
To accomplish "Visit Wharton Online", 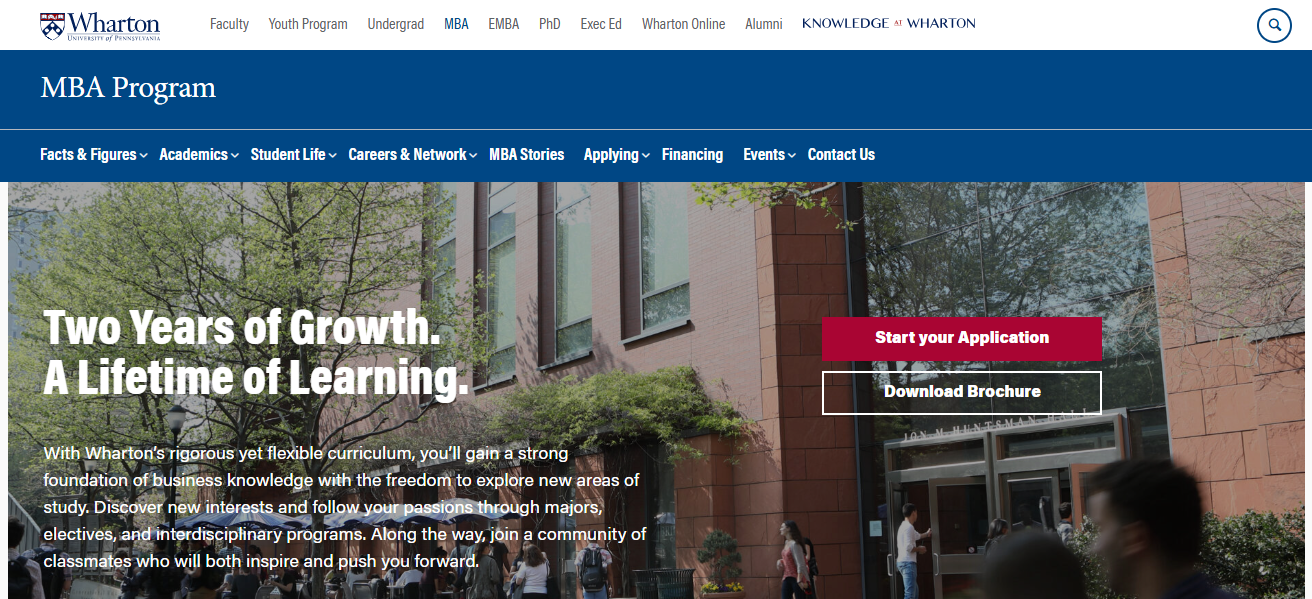I will [684, 24].
